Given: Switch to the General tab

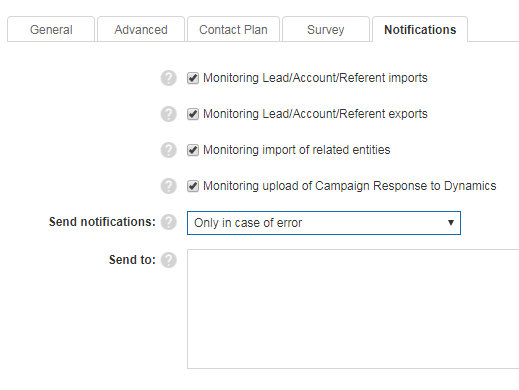Looking at the screenshot, I should [x=51, y=29].
